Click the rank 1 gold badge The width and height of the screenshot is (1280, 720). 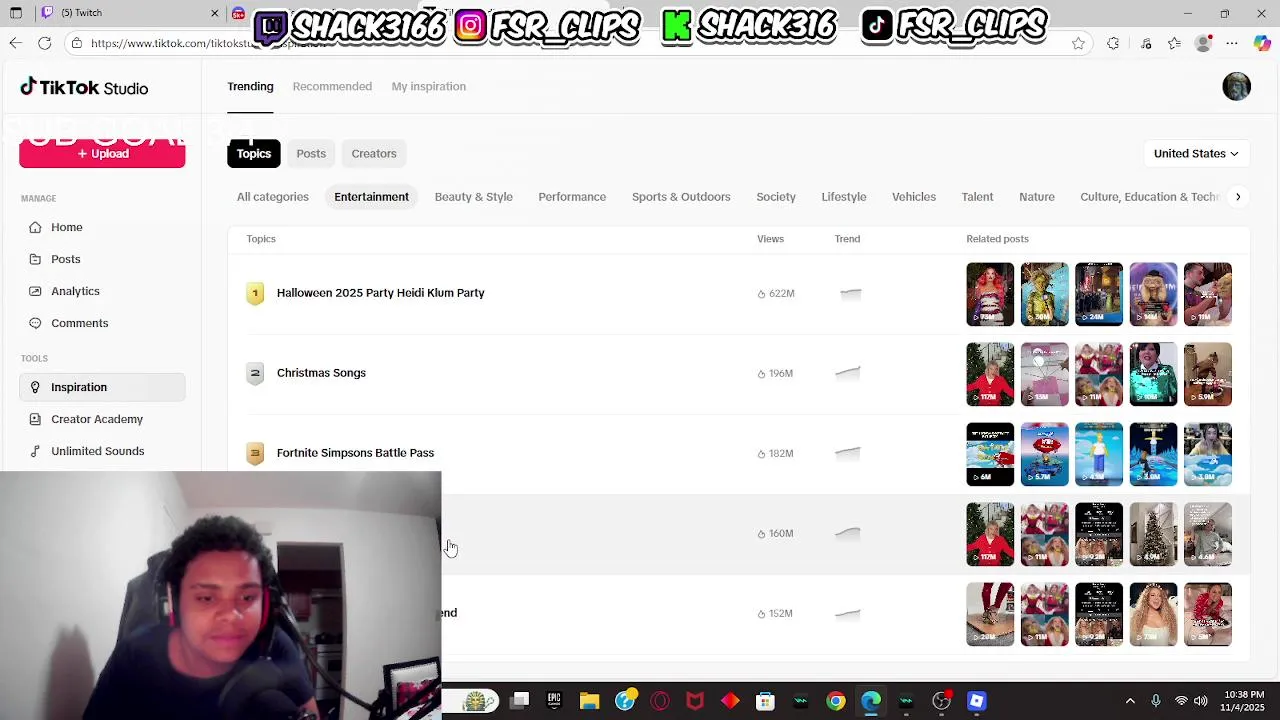[x=255, y=293]
